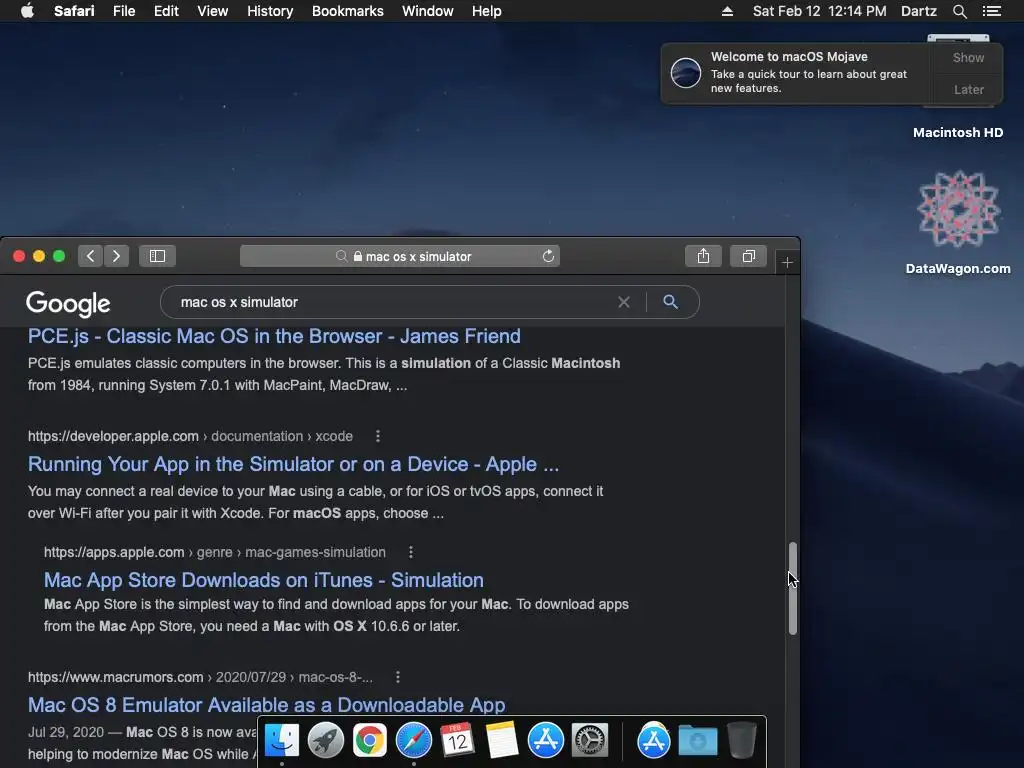Image resolution: width=1024 pixels, height=768 pixels.
Task: Open the View menu
Action: coord(213,11)
